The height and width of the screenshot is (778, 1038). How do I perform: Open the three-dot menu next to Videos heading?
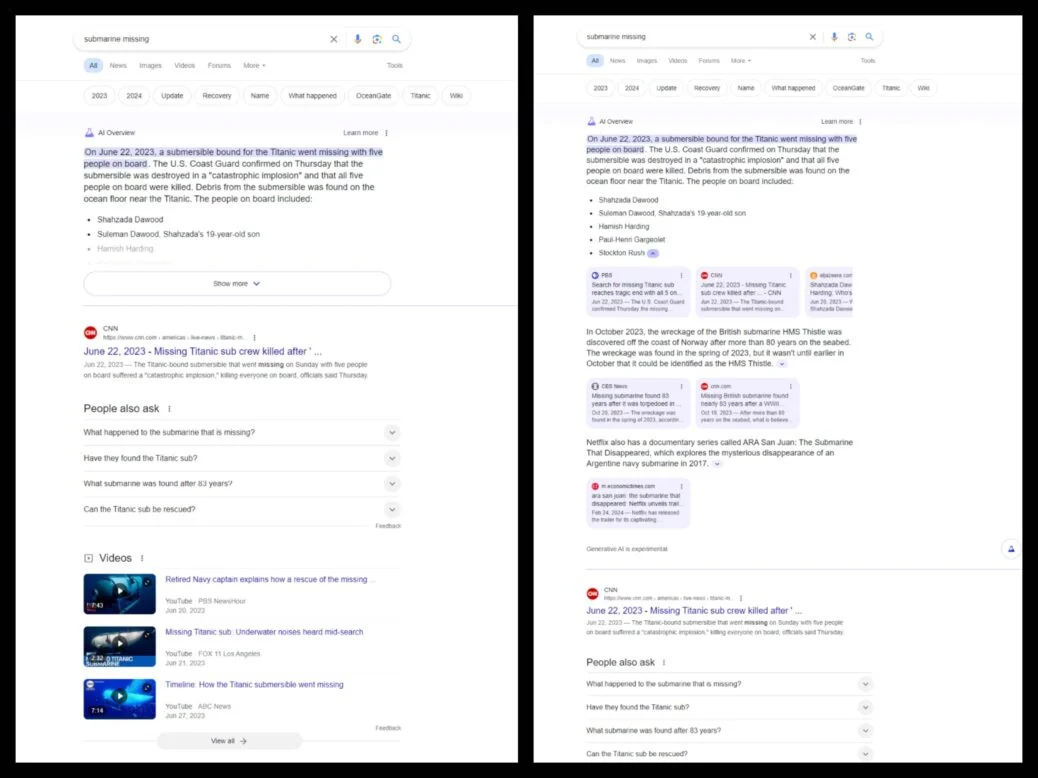point(142,558)
